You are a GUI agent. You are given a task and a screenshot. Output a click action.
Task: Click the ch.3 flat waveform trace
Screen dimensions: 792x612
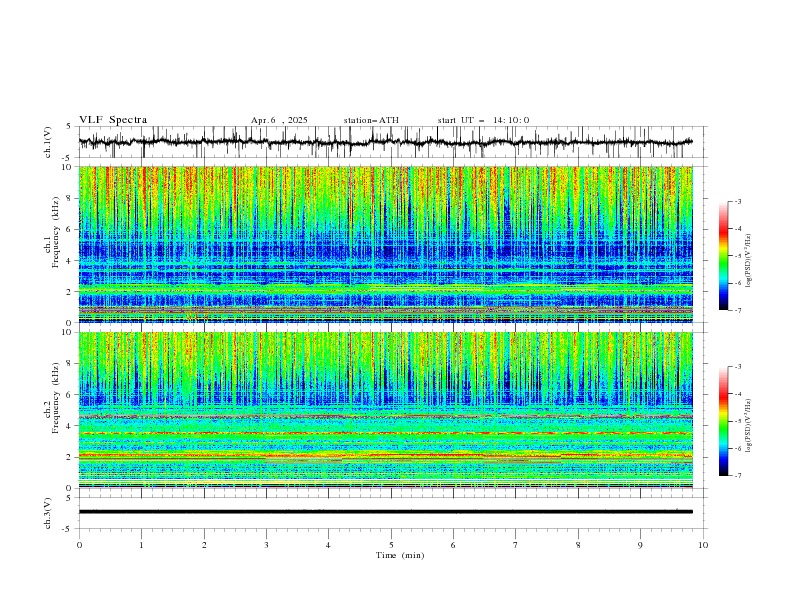click(x=385, y=512)
